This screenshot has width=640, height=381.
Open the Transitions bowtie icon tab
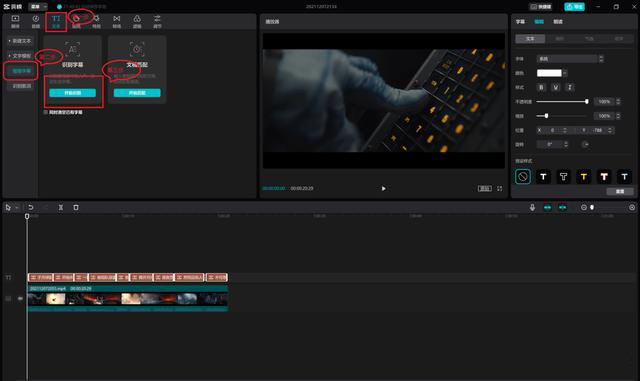click(x=117, y=21)
